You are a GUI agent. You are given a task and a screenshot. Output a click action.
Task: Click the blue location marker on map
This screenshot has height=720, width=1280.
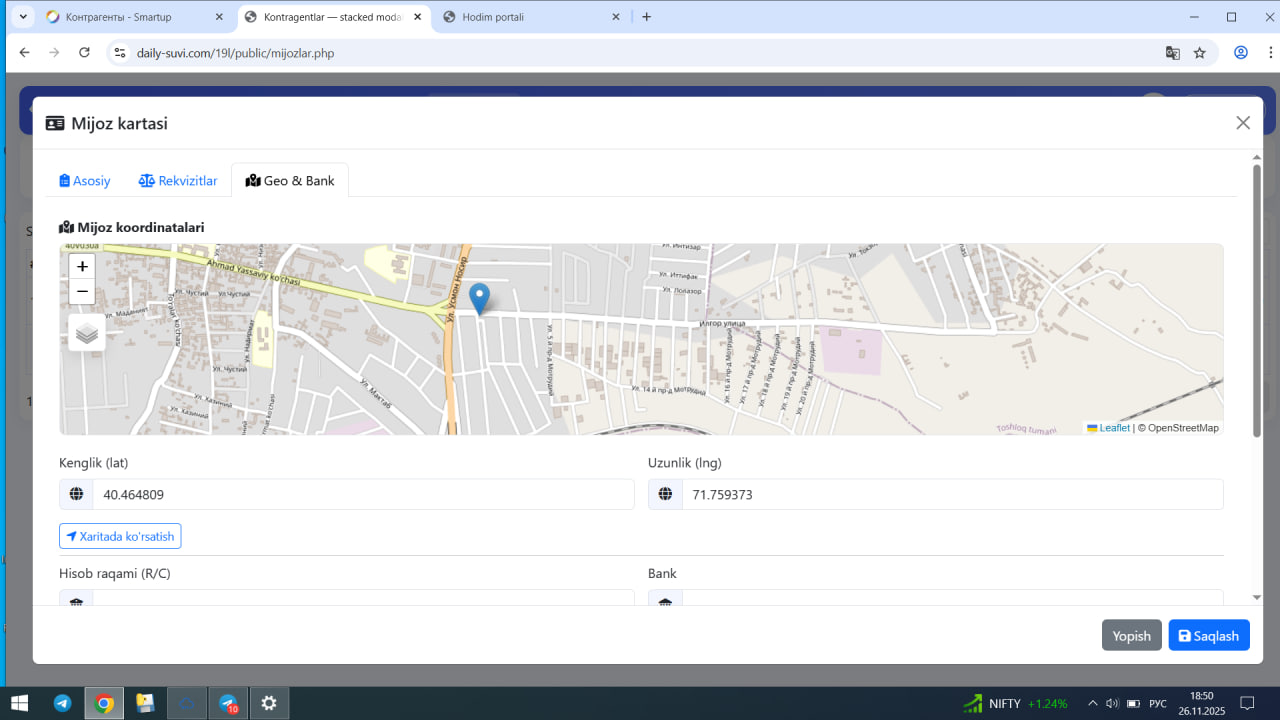(480, 298)
